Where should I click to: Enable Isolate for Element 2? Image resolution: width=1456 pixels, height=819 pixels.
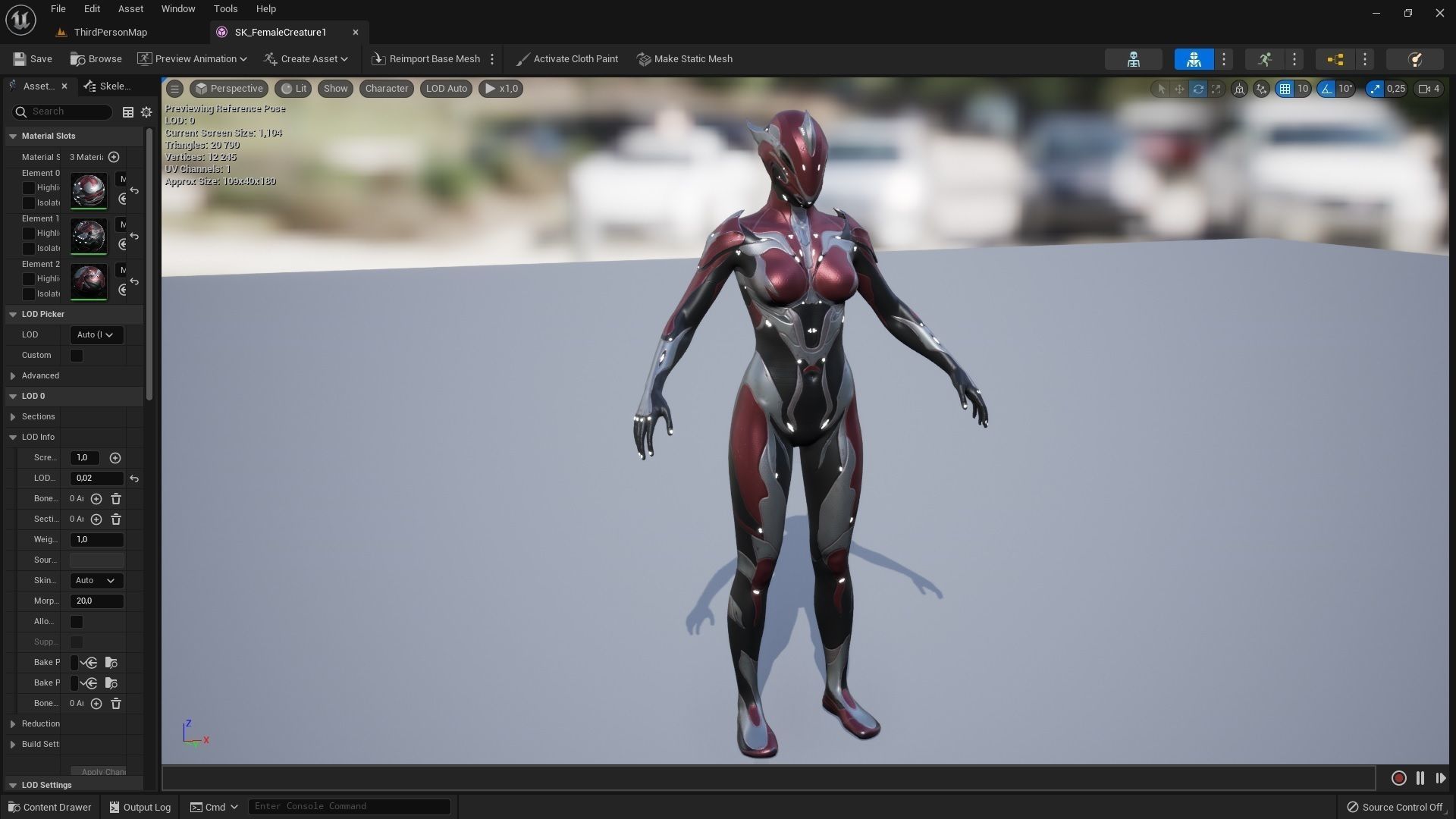29,294
